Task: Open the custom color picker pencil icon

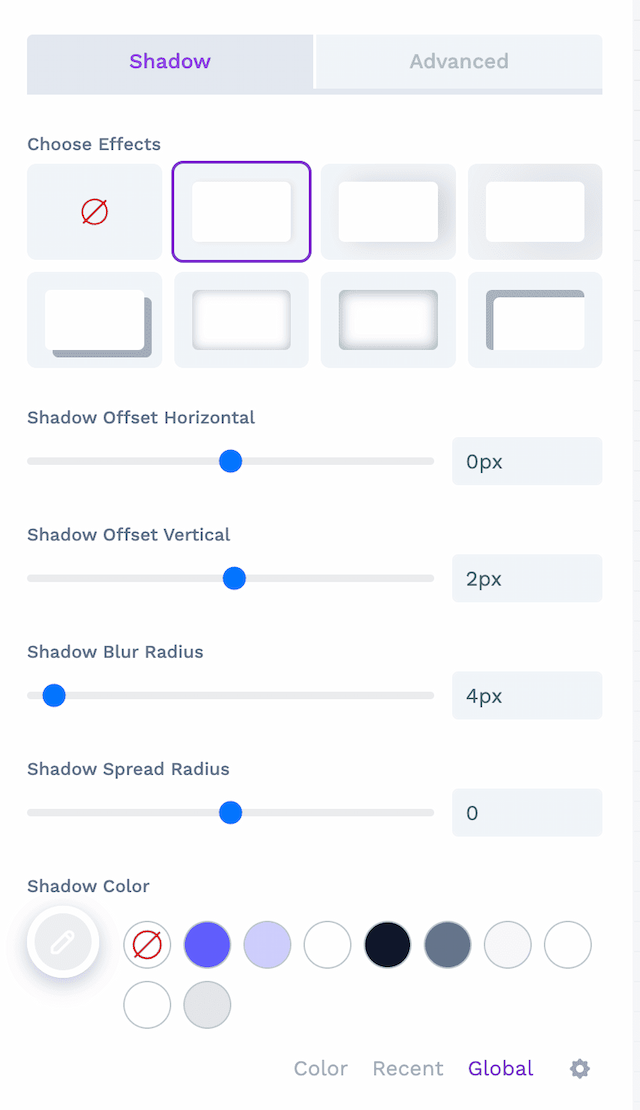Action: pyautogui.click(x=63, y=942)
